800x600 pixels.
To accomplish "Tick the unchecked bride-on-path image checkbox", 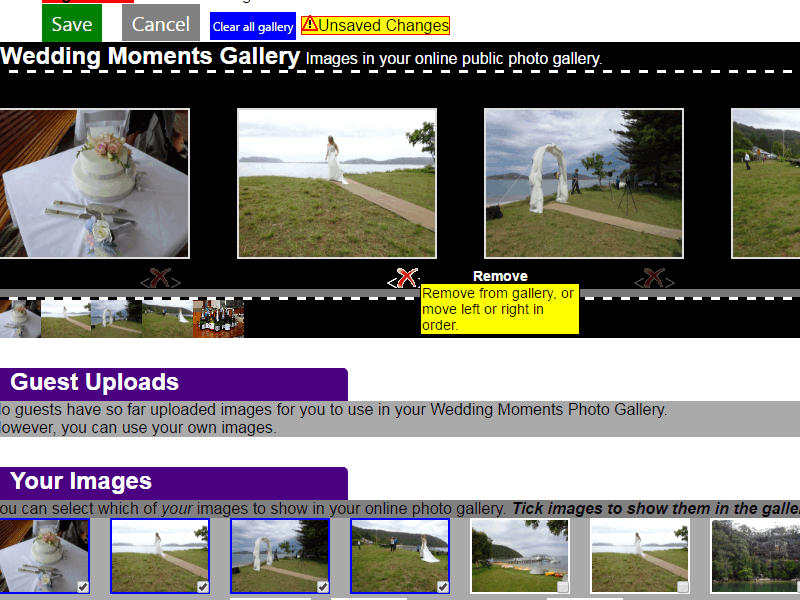I will pos(682,587).
